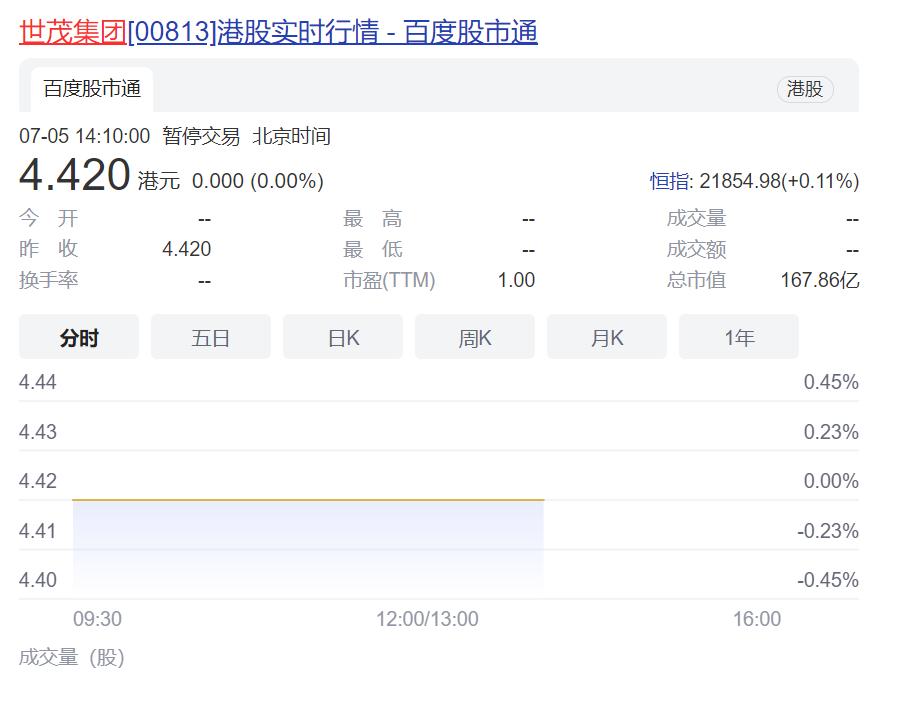916x712 pixels.
Task: Click the 成交量（股）section label
Action: point(72,658)
